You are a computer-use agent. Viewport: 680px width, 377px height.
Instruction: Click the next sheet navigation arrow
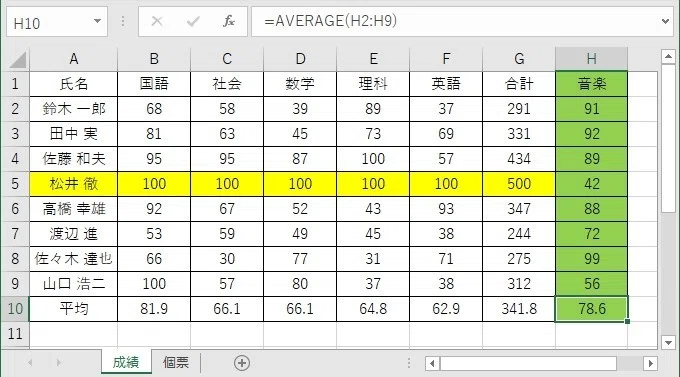pos(59,362)
